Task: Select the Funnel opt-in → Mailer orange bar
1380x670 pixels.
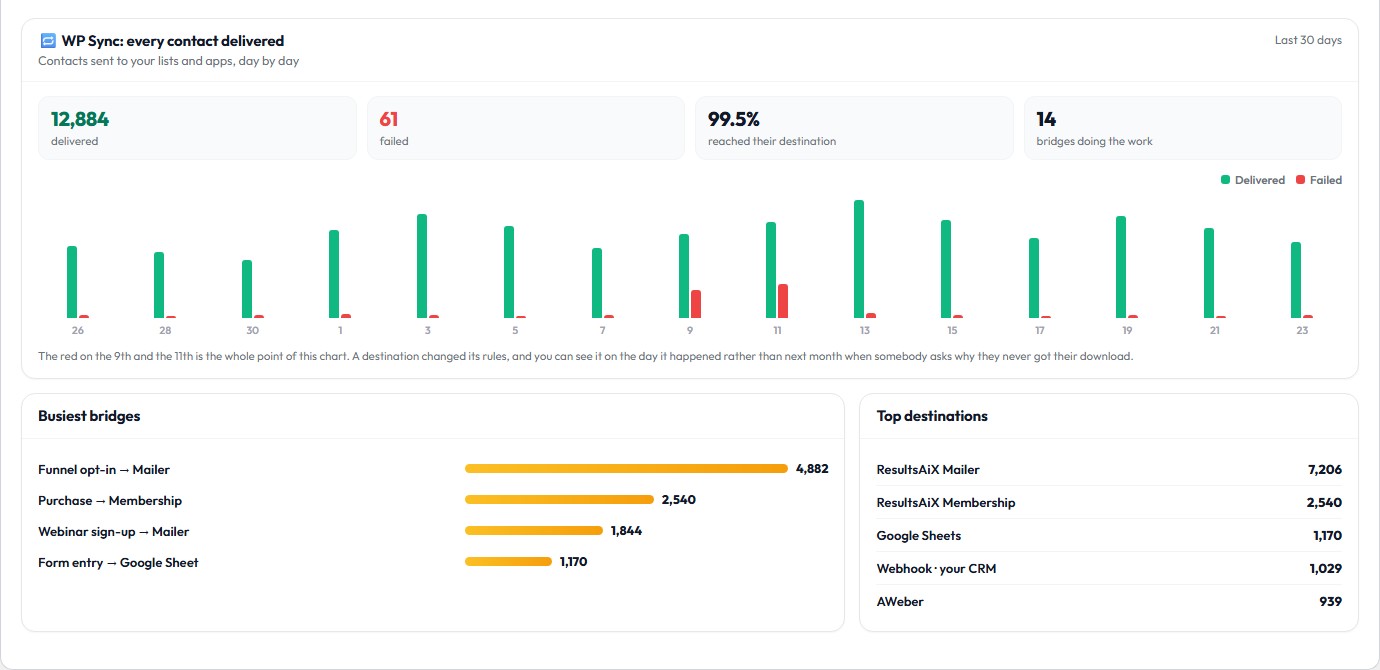Action: [627, 468]
